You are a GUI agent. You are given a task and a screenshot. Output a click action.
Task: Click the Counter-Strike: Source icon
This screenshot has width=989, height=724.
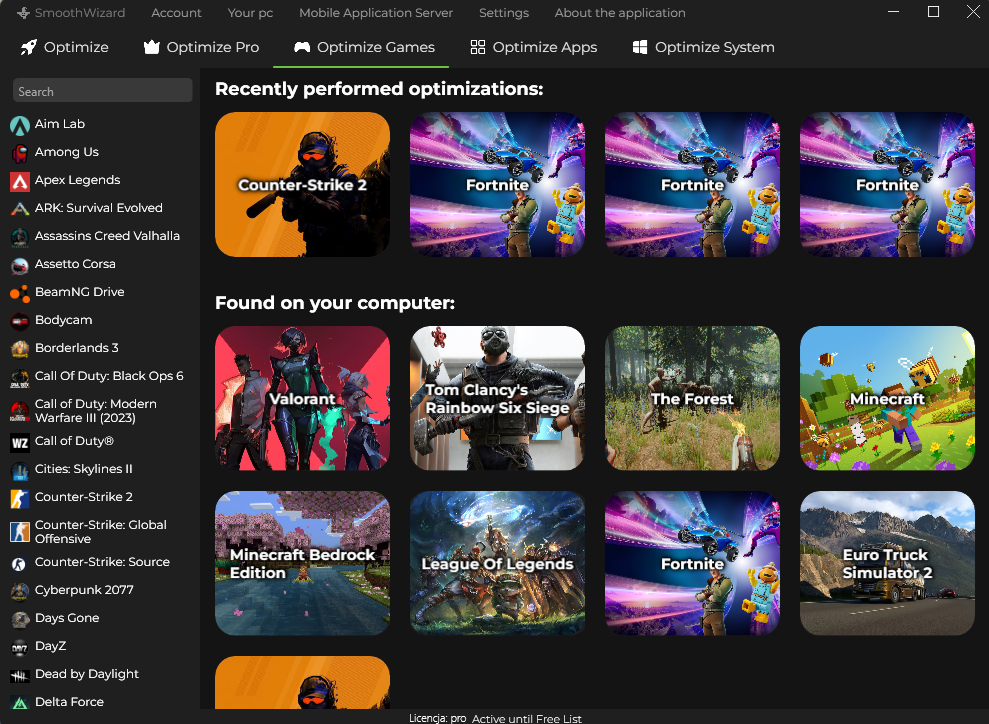click(x=20, y=564)
